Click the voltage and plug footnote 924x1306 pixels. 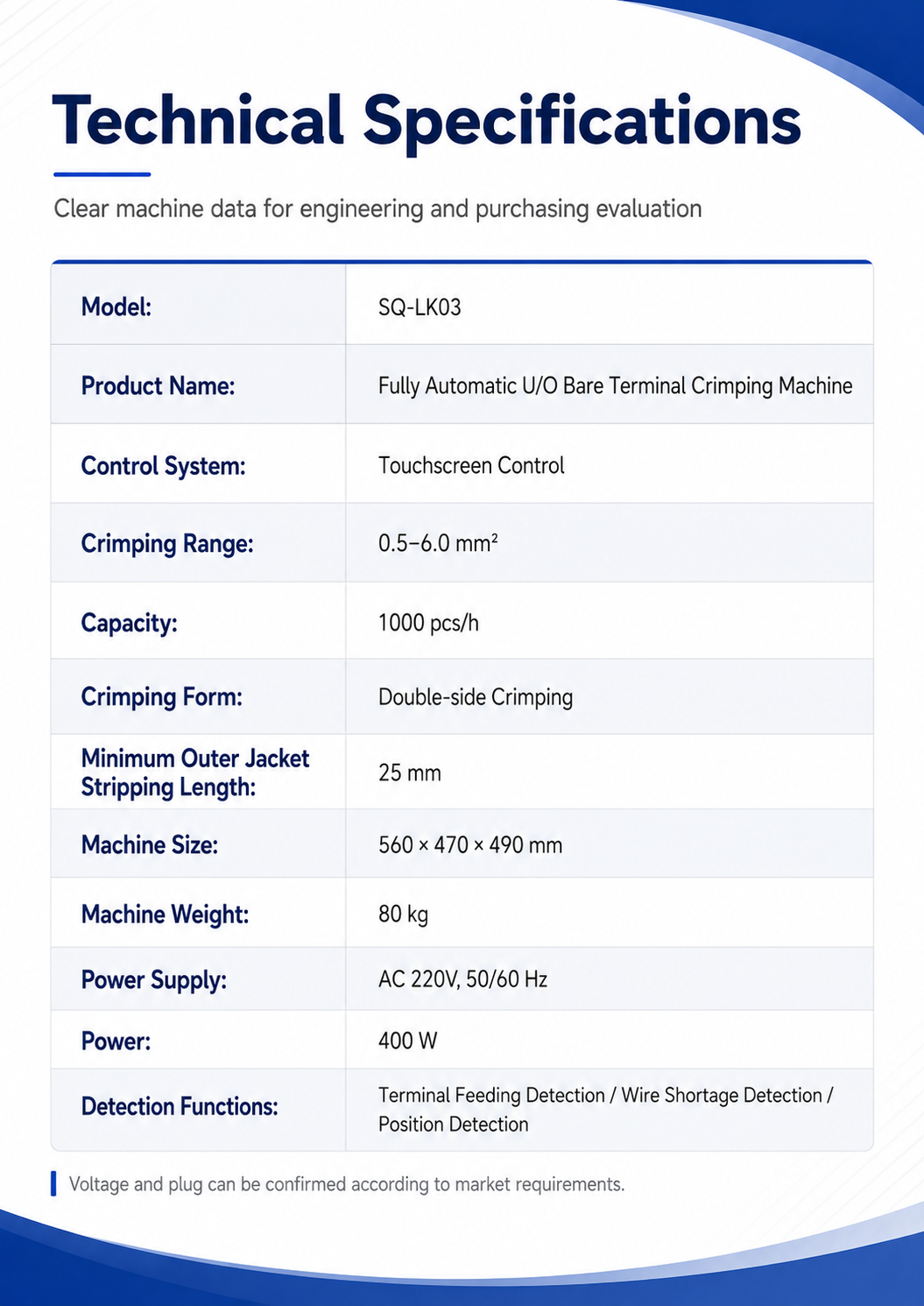347,1184
